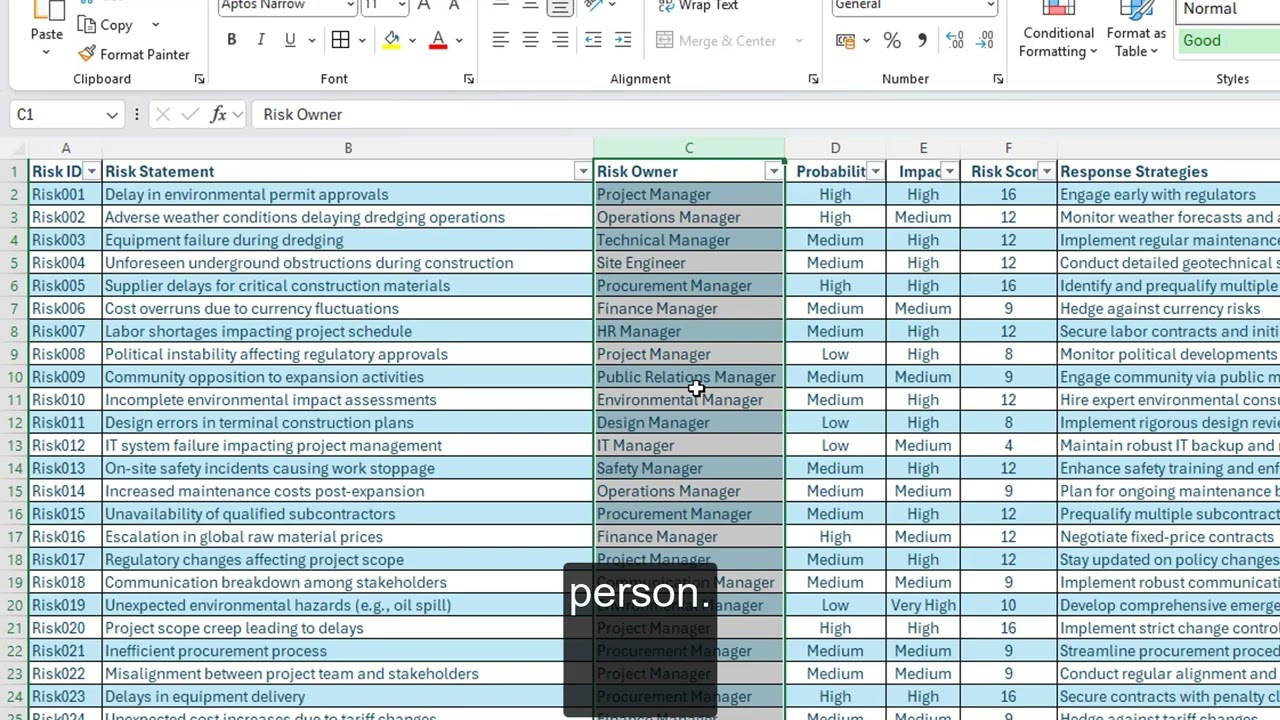Increase indent in Alignment group
Screen dimensions: 1280x720
pos(623,40)
